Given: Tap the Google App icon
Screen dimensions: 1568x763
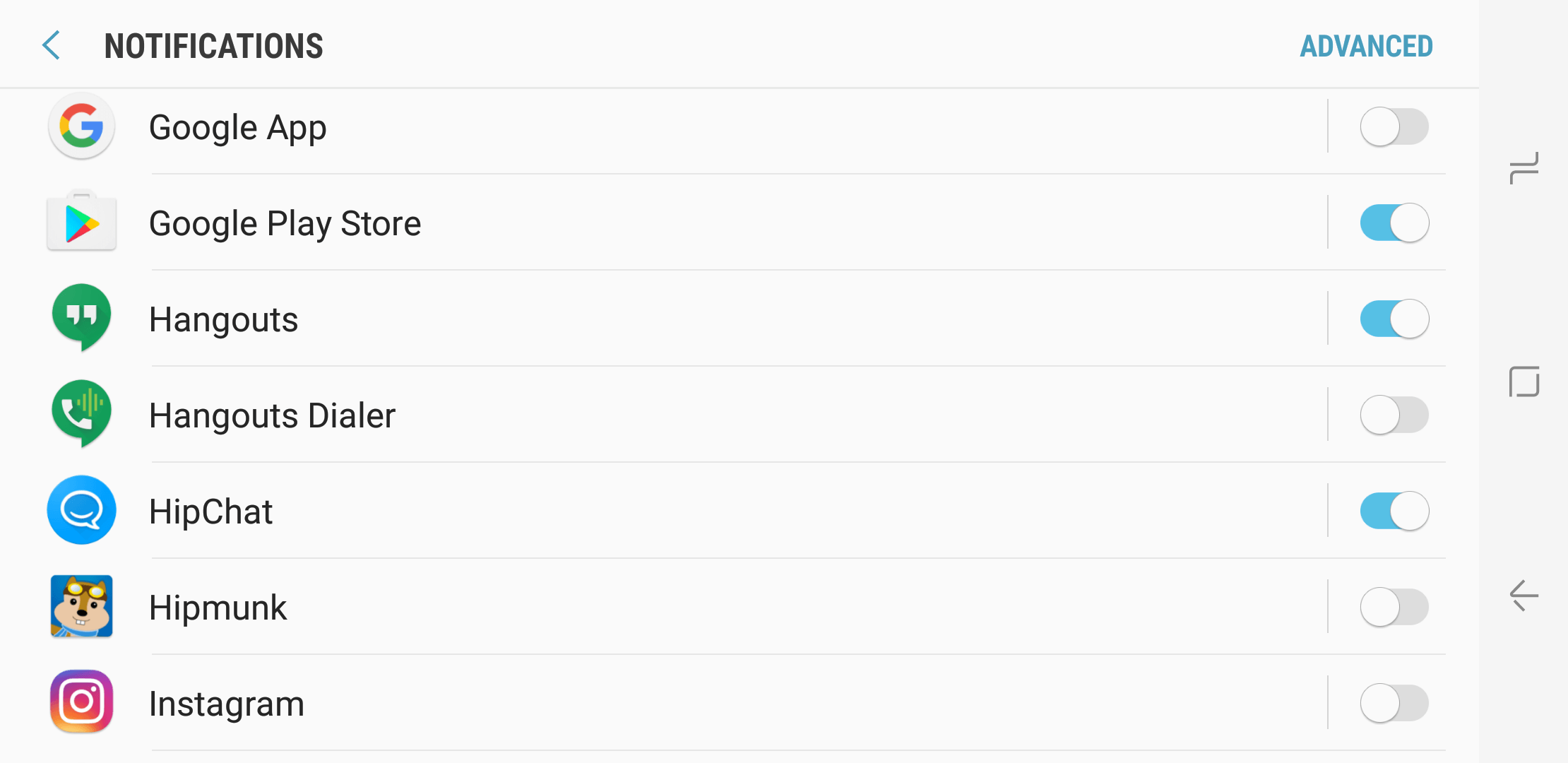Looking at the screenshot, I should pos(82,127).
